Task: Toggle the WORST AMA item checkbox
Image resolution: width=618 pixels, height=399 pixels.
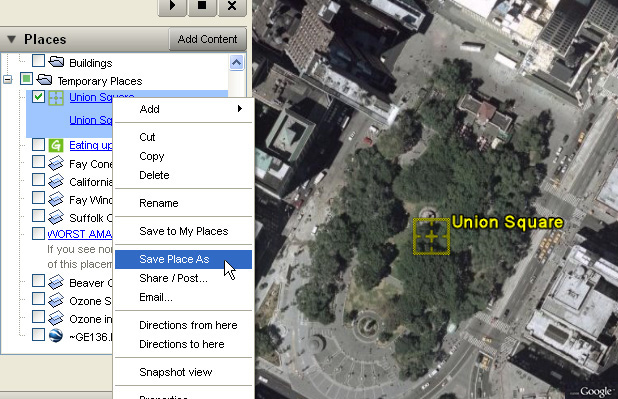Action: [38, 233]
